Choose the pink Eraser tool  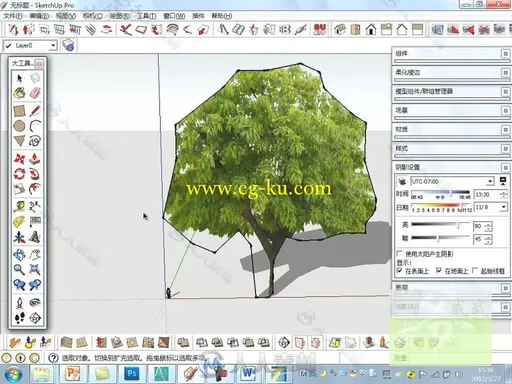pyautogui.click(x=35, y=93)
